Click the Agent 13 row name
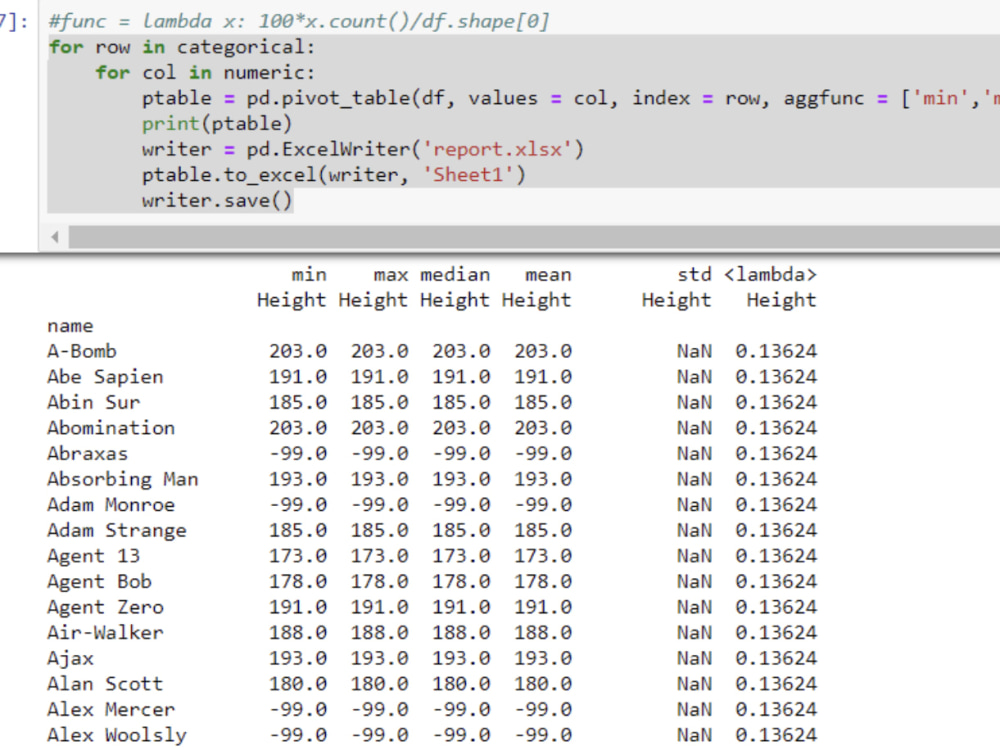1000x750 pixels. pos(93,556)
